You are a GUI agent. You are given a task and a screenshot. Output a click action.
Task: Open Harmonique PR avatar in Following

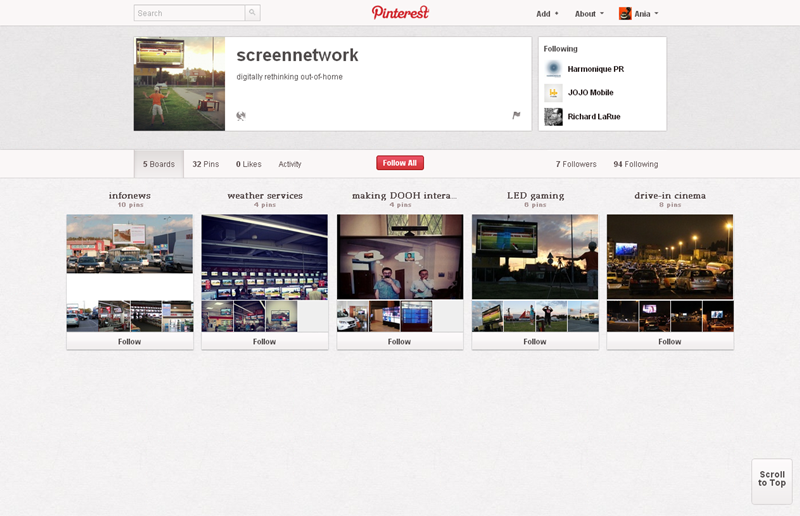click(x=553, y=69)
